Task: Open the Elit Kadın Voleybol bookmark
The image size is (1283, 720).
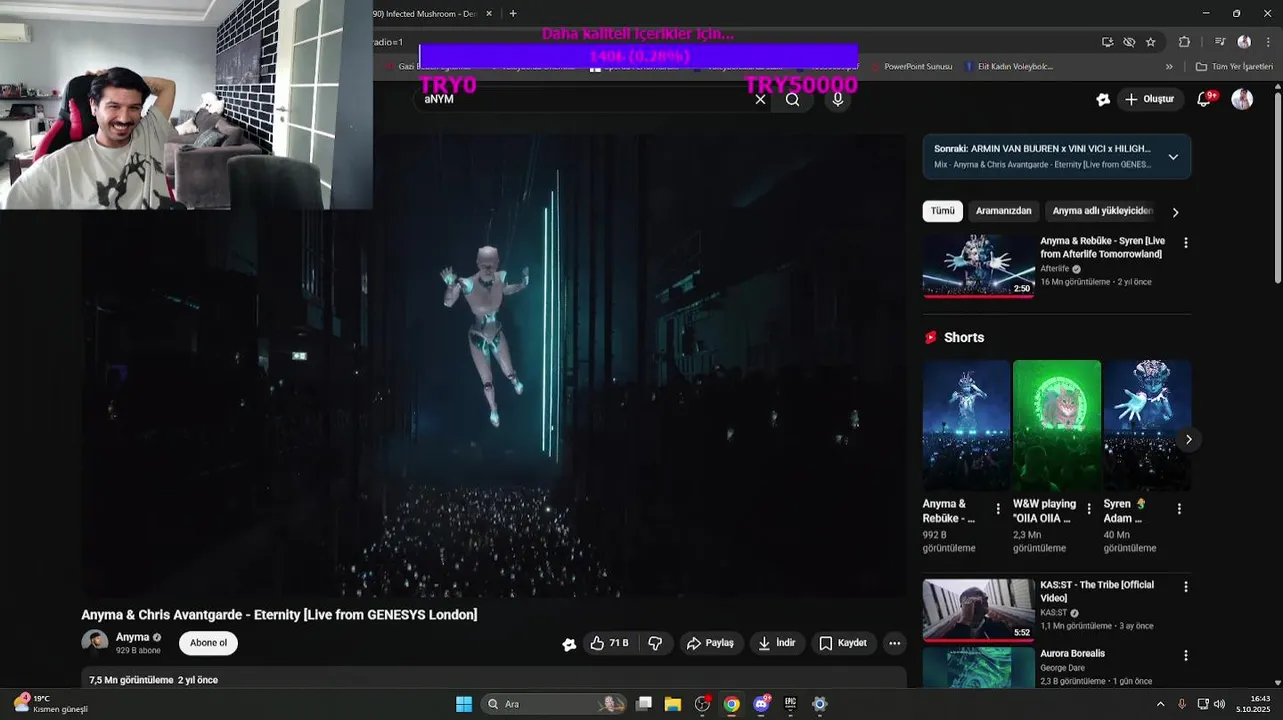Action: (1008, 67)
